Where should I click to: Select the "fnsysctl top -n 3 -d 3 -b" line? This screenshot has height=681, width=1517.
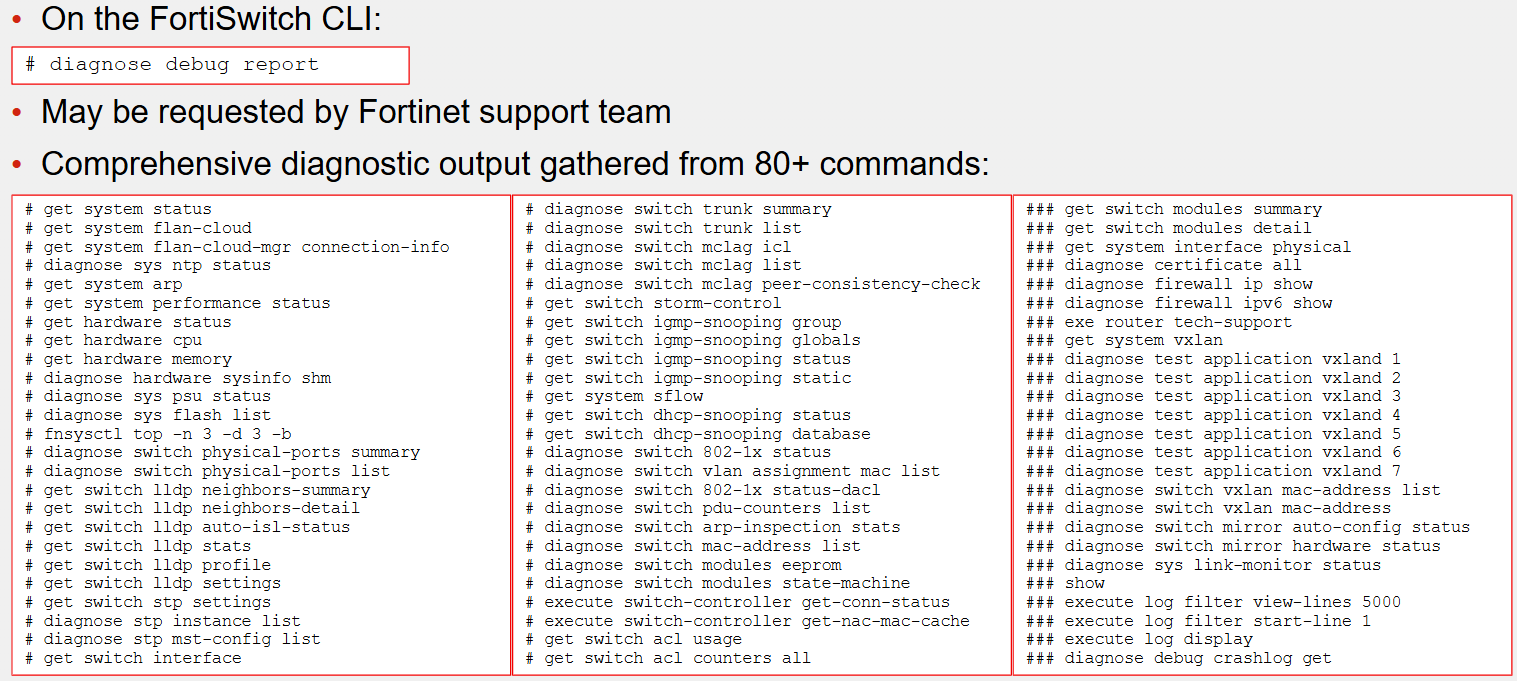click(x=158, y=434)
